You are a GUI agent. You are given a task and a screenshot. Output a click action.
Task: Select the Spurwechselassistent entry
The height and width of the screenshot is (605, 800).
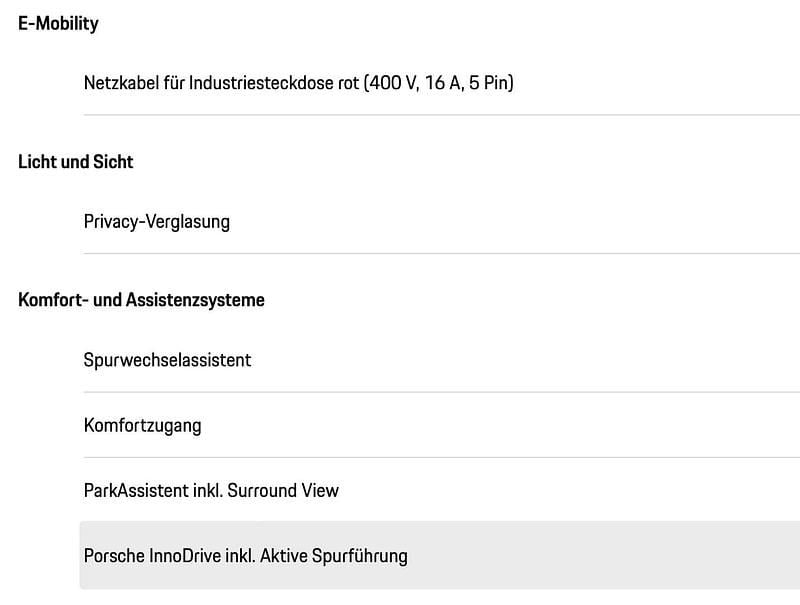167,359
